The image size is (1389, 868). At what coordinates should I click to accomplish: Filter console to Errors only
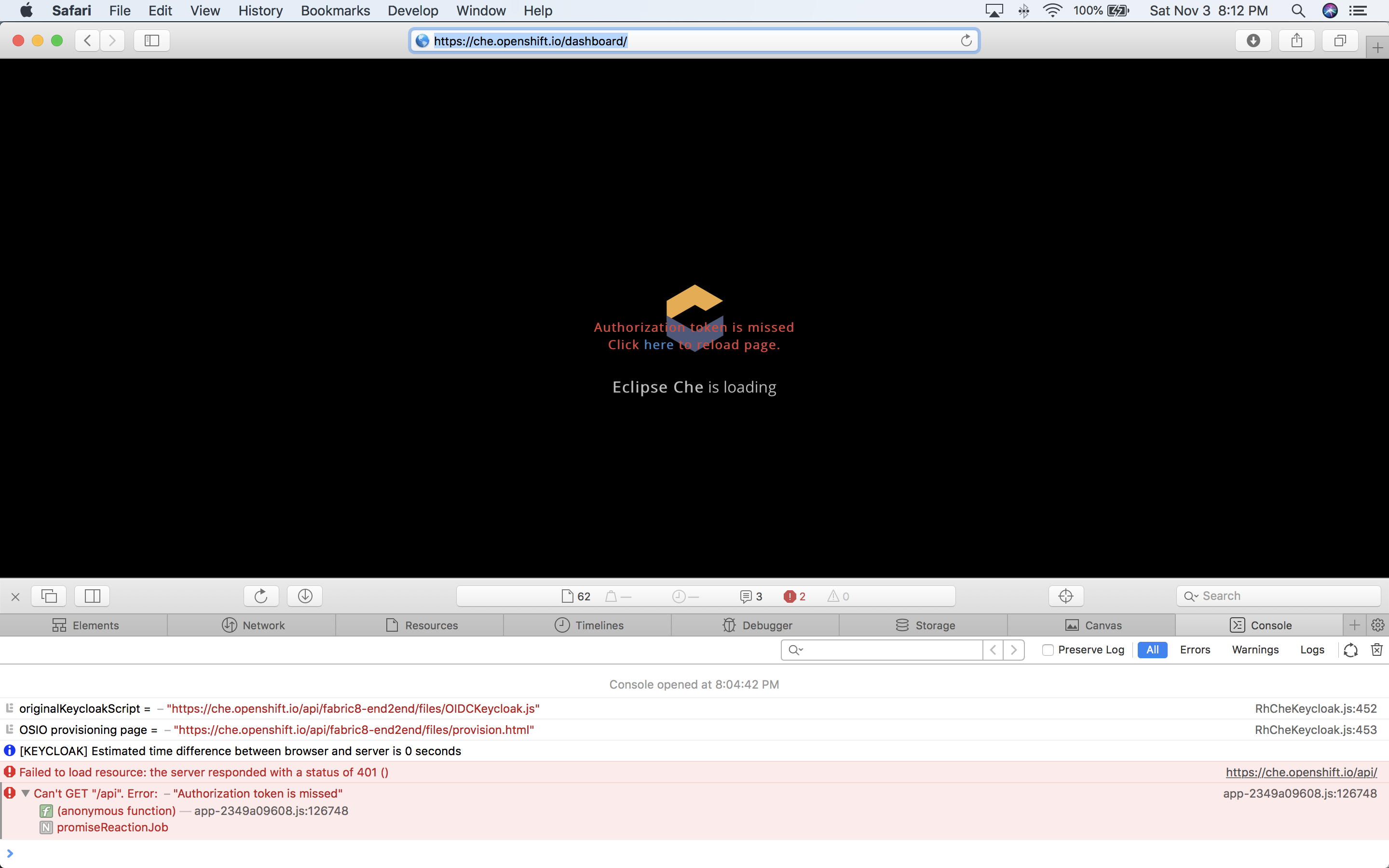(x=1195, y=650)
